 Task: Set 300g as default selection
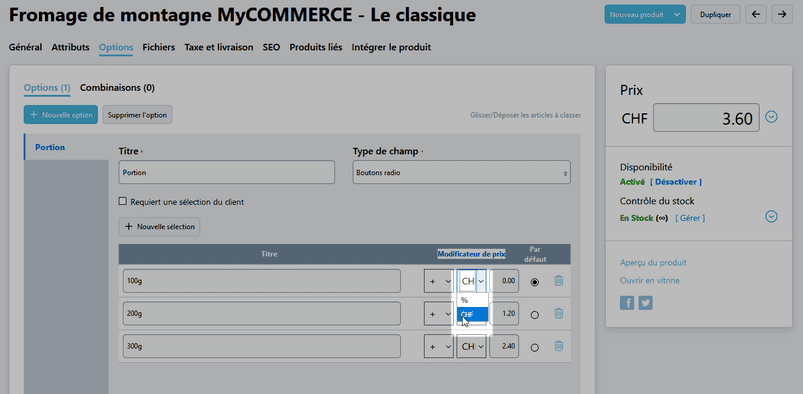tap(535, 348)
